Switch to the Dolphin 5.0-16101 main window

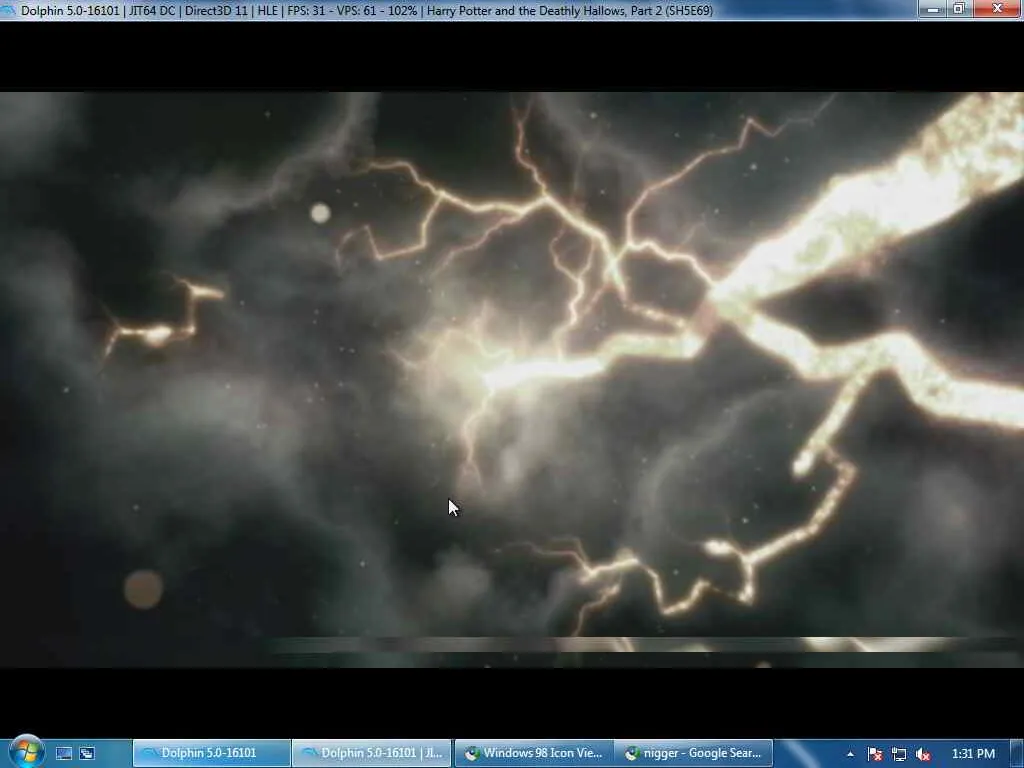click(x=212, y=753)
